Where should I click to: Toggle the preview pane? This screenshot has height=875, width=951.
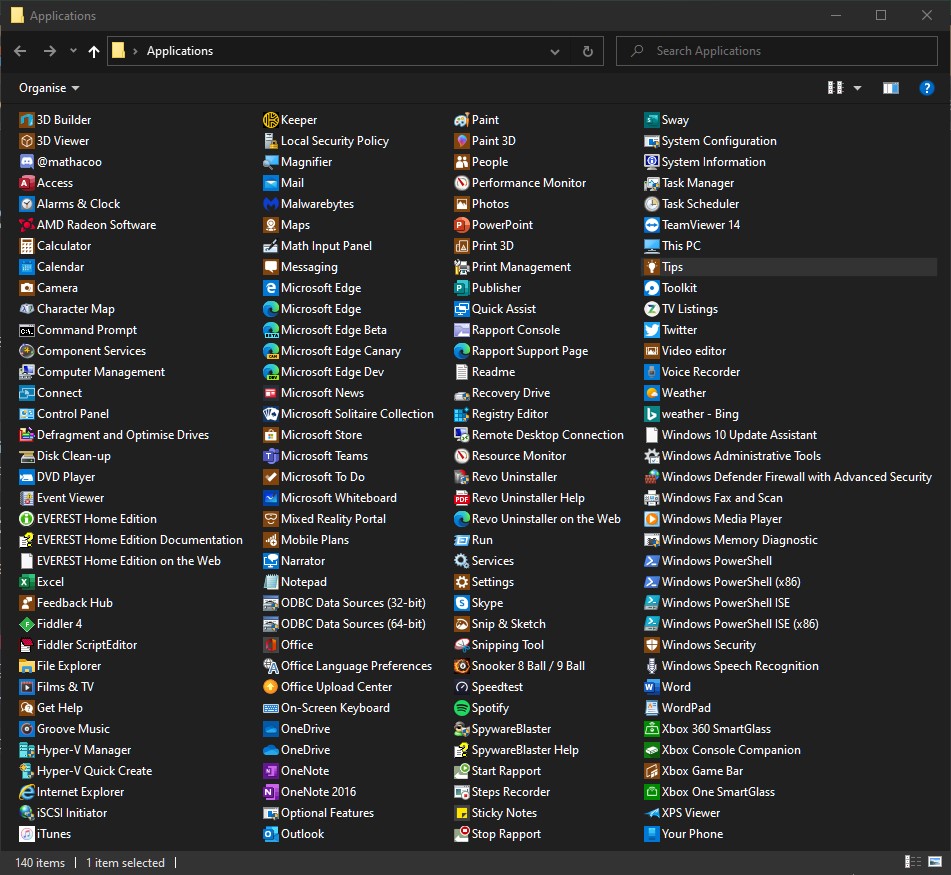[x=890, y=88]
